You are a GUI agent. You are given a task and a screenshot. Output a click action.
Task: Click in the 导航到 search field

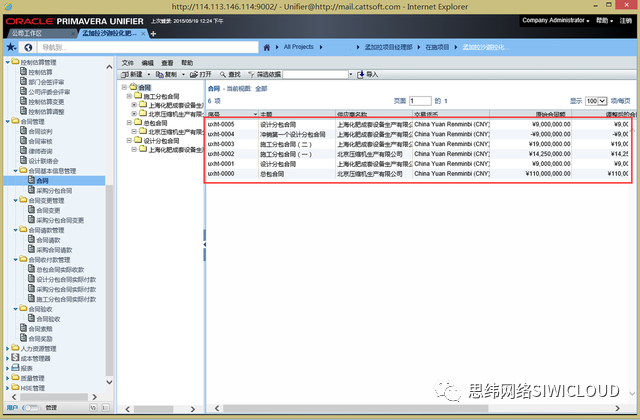148,47
